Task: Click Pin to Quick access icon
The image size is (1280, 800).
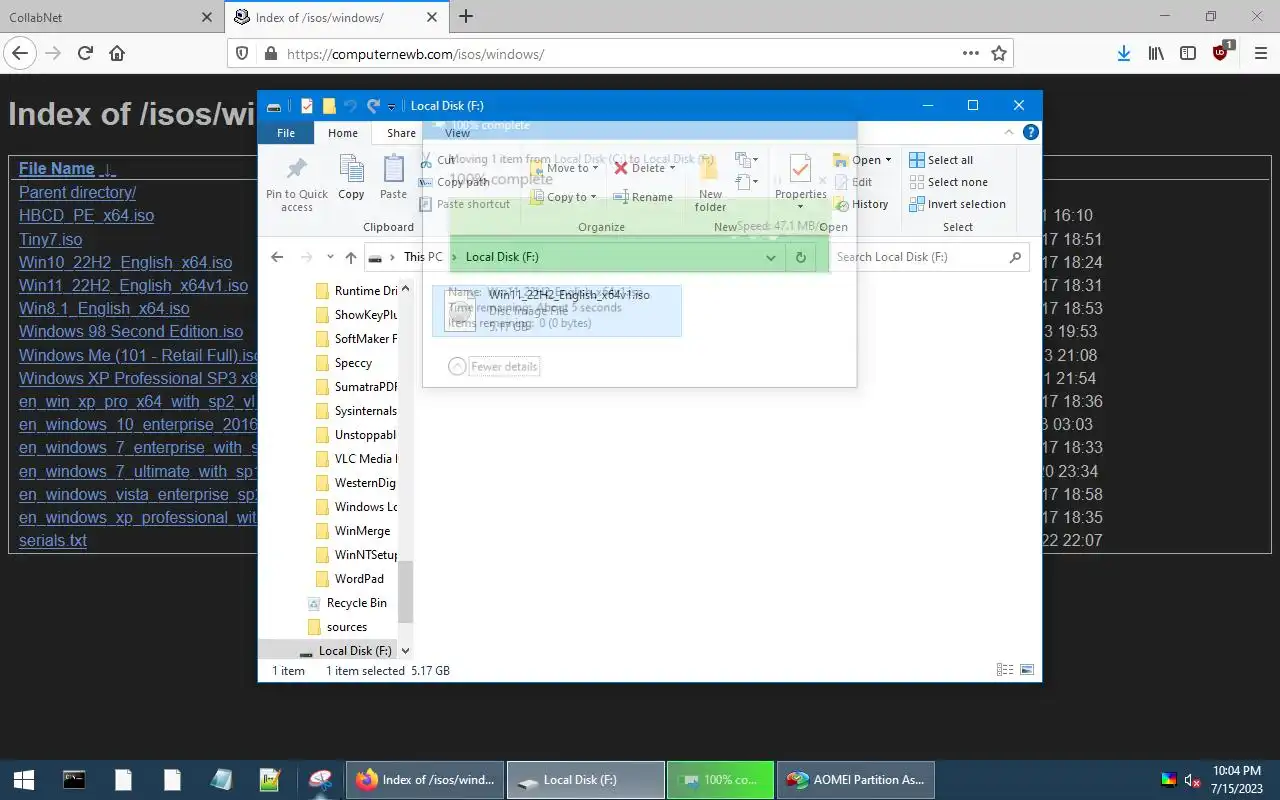Action: (297, 183)
